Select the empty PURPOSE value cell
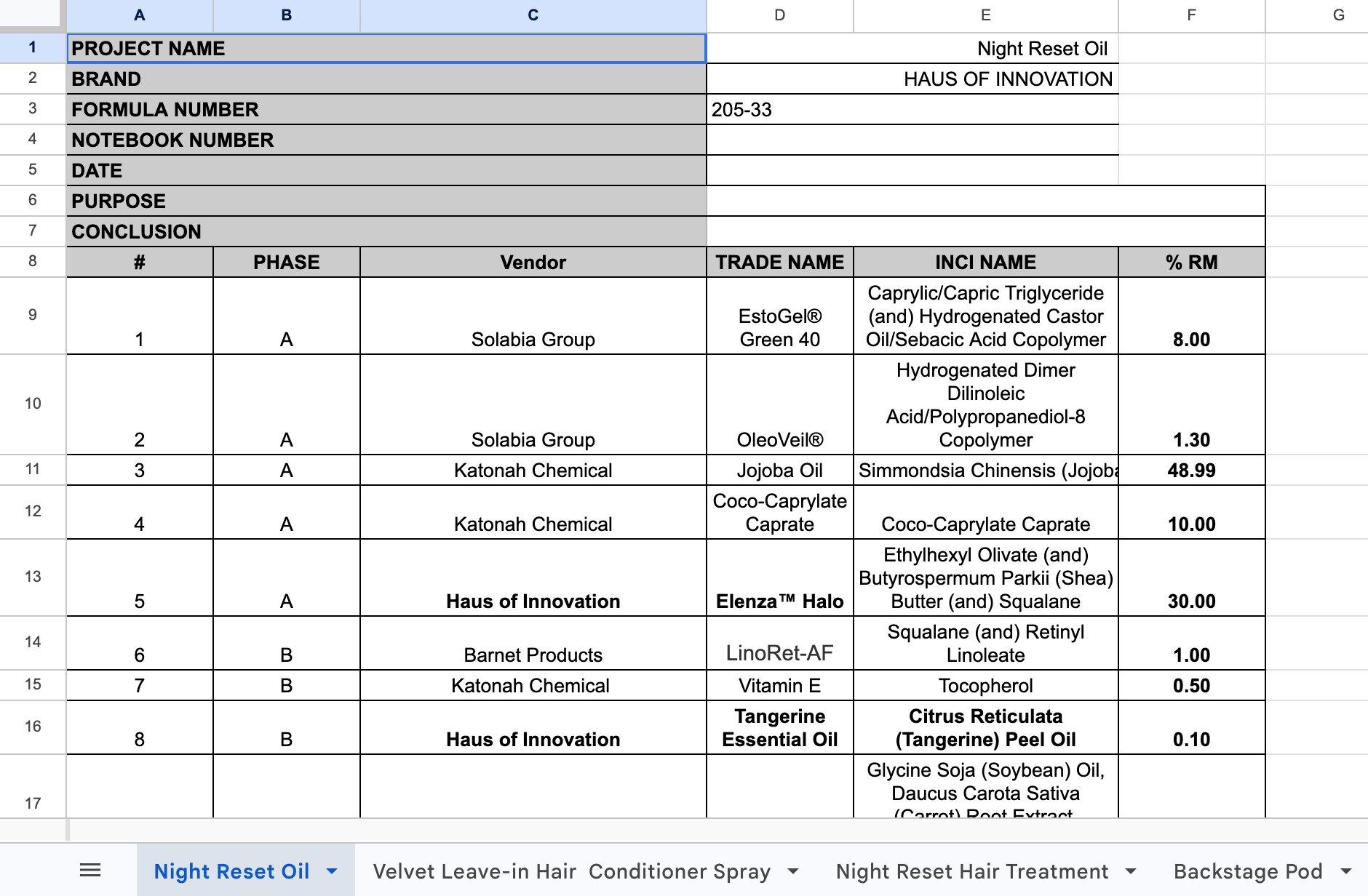This screenshot has width=1368, height=896. [986, 201]
